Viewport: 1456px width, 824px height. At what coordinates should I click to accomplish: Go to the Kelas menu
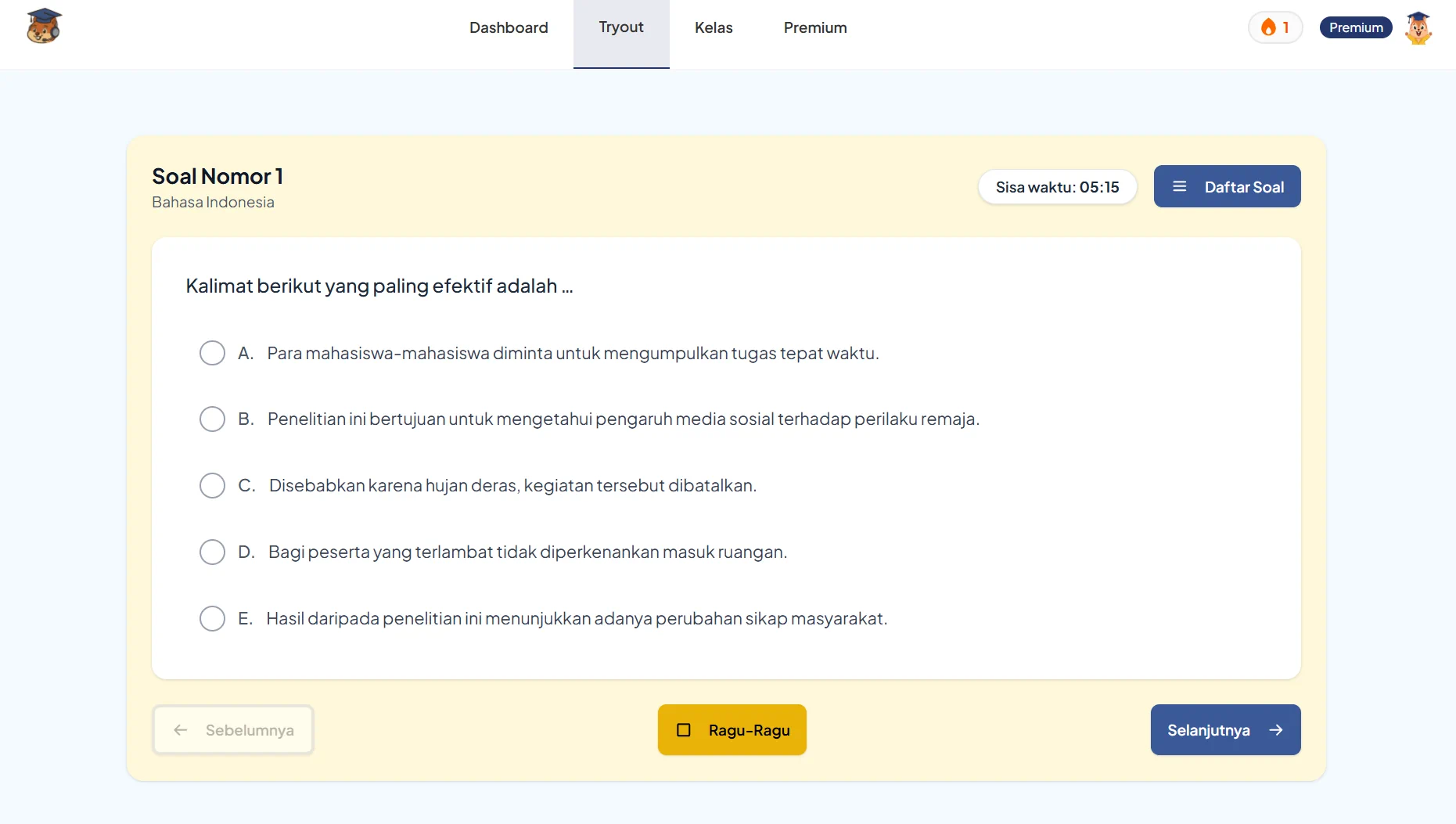714,27
